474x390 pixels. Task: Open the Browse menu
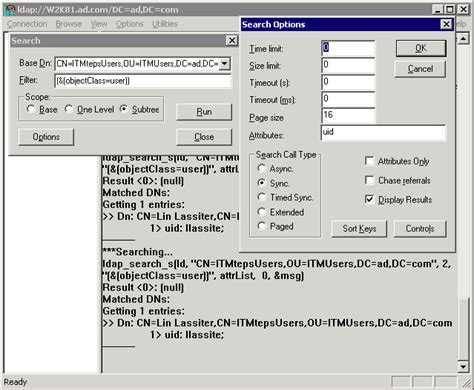(69, 24)
